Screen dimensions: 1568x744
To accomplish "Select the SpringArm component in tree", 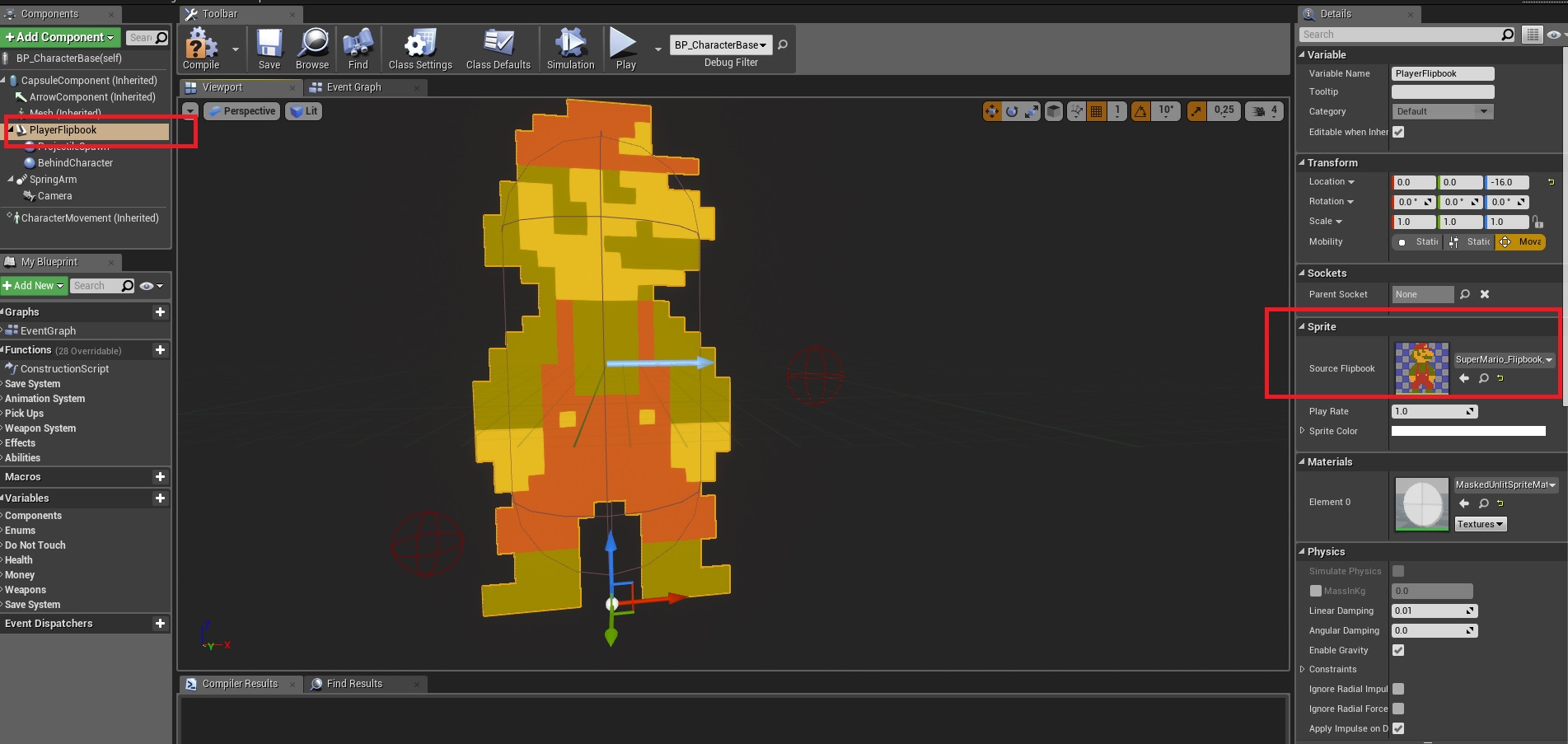I will point(53,180).
